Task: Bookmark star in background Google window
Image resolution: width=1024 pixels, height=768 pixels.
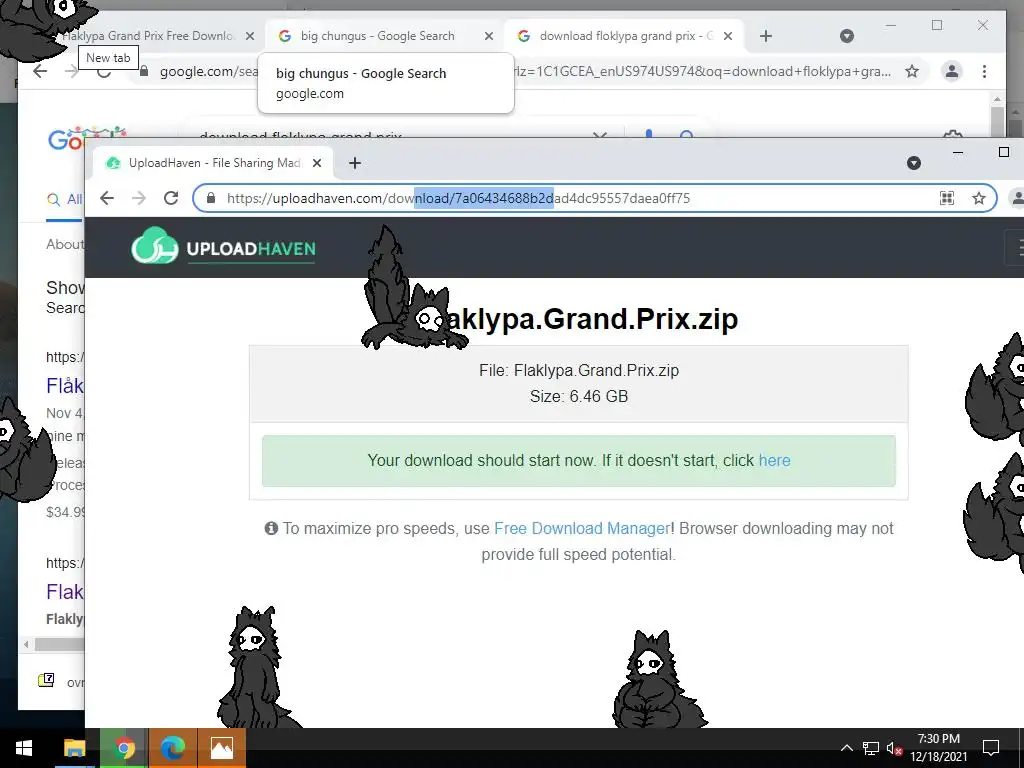Action: [912, 71]
